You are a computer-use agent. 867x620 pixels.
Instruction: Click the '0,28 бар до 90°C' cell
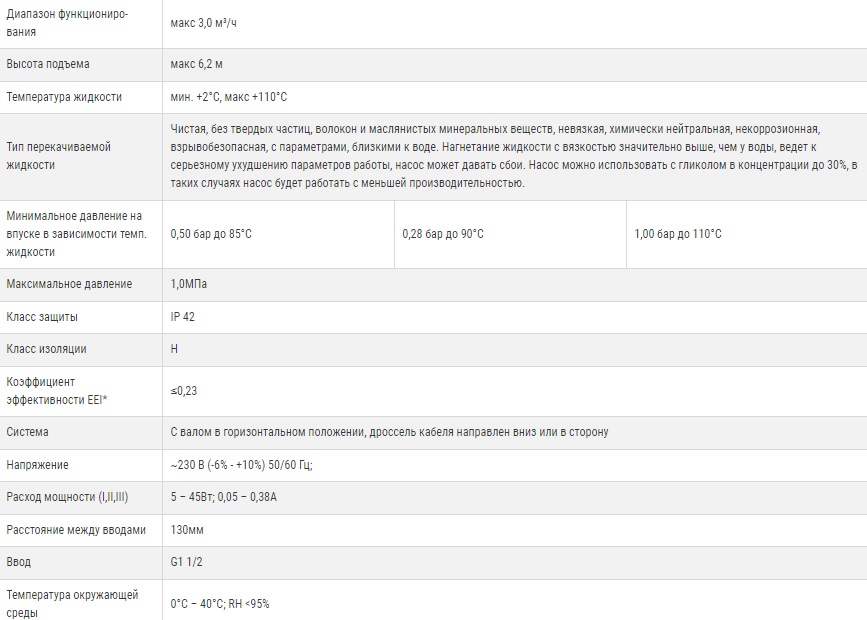coord(443,234)
